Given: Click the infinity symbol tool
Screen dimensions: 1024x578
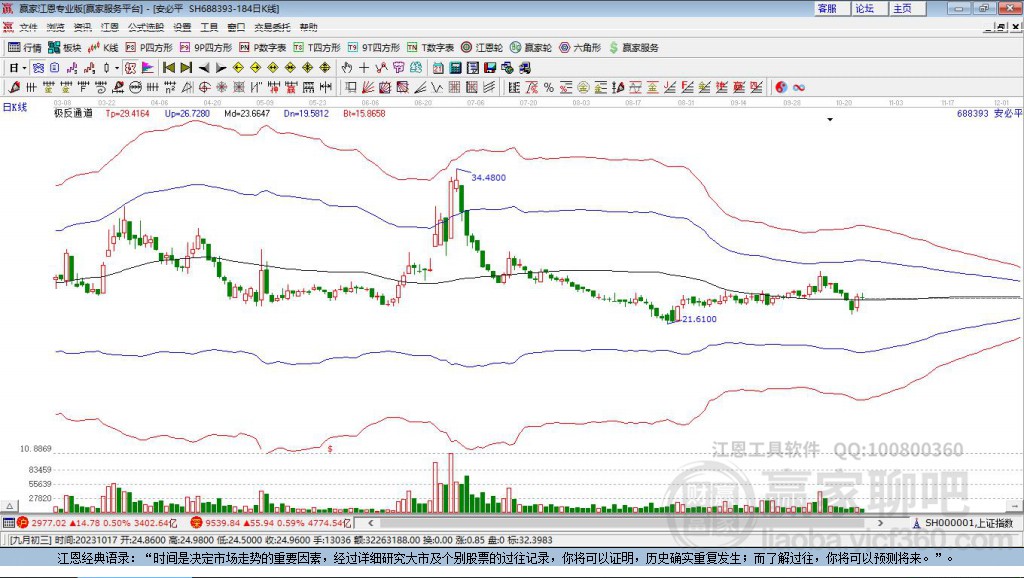Looking at the screenshot, I should tap(799, 87).
